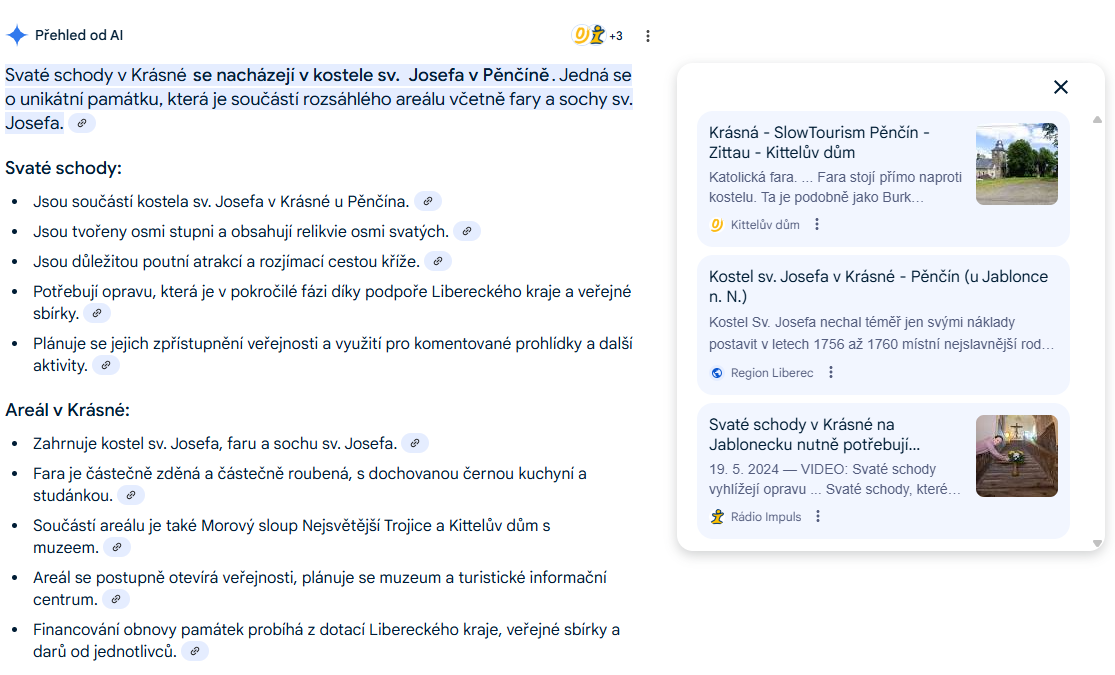Screen dimensions: 1115x675
Task: Click the Rádio Impuls favicon
Action: click(717, 517)
